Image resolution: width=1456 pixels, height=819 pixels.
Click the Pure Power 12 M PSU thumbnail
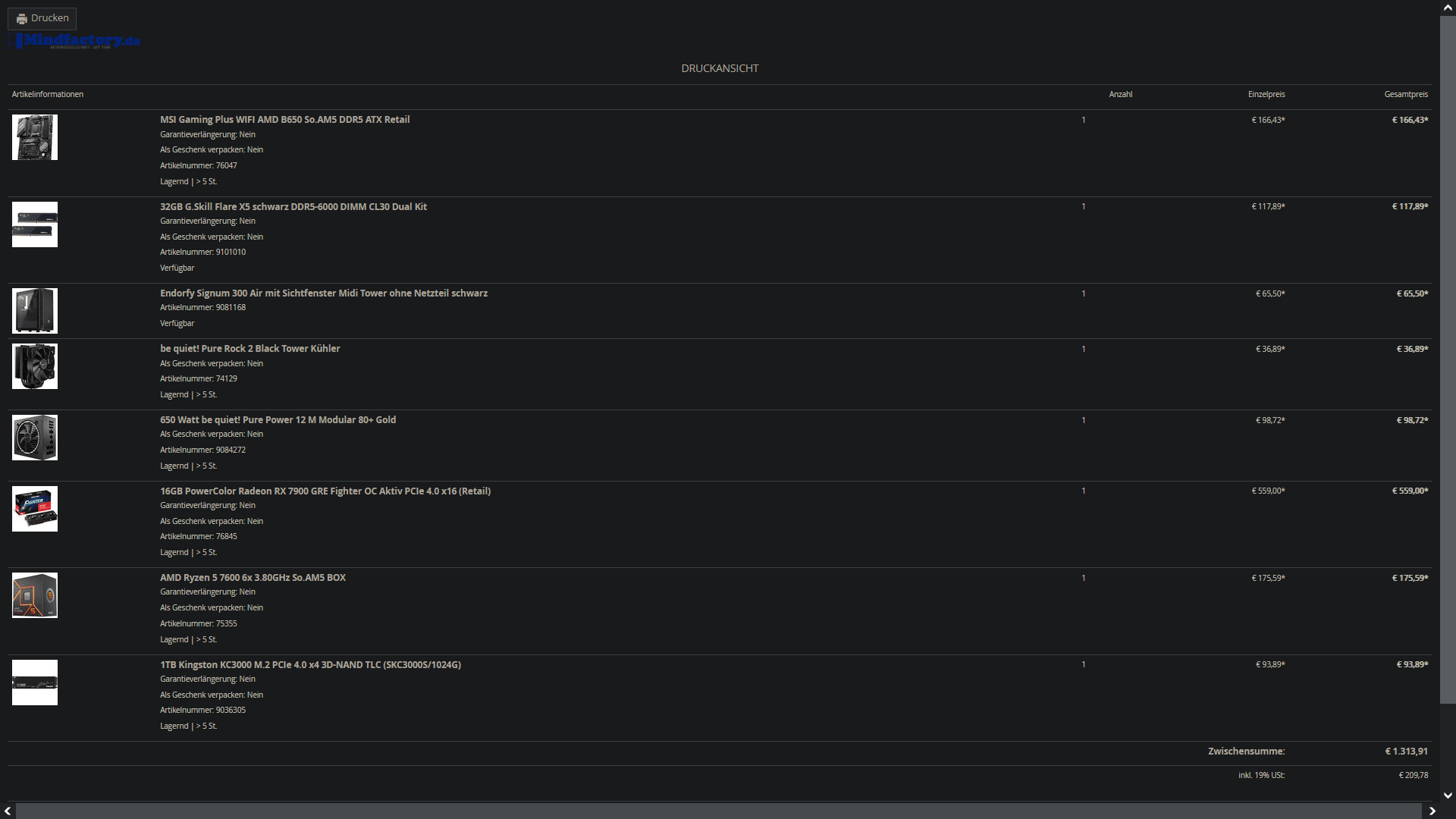click(x=35, y=438)
